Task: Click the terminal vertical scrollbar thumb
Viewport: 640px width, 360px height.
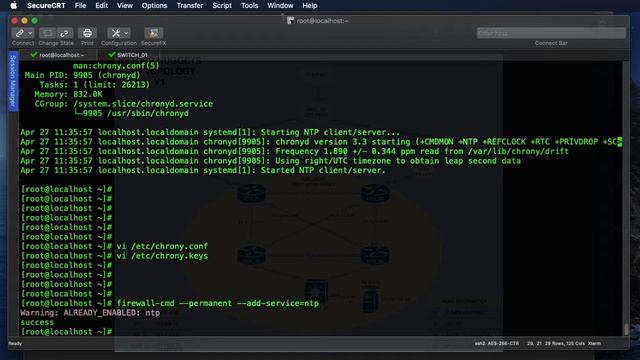Action: pyautogui.click(x=626, y=329)
